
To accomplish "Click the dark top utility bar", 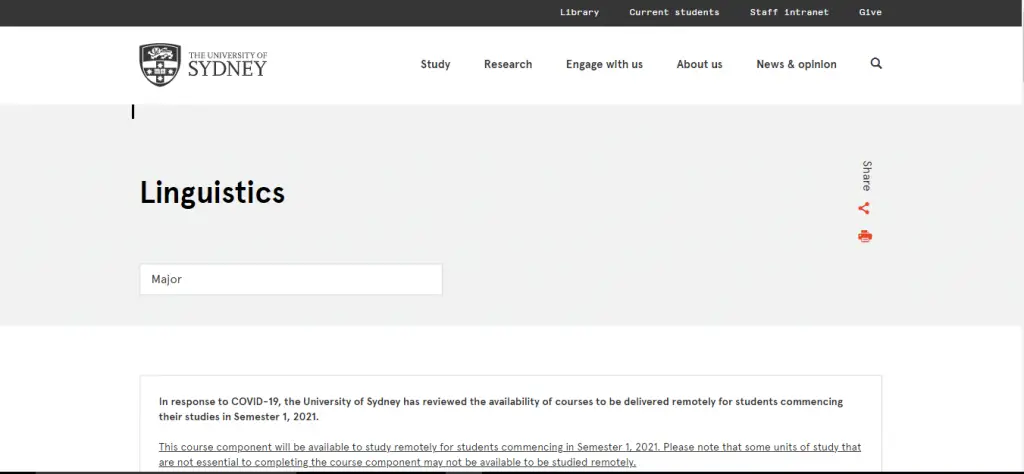I will click(300, 12).
